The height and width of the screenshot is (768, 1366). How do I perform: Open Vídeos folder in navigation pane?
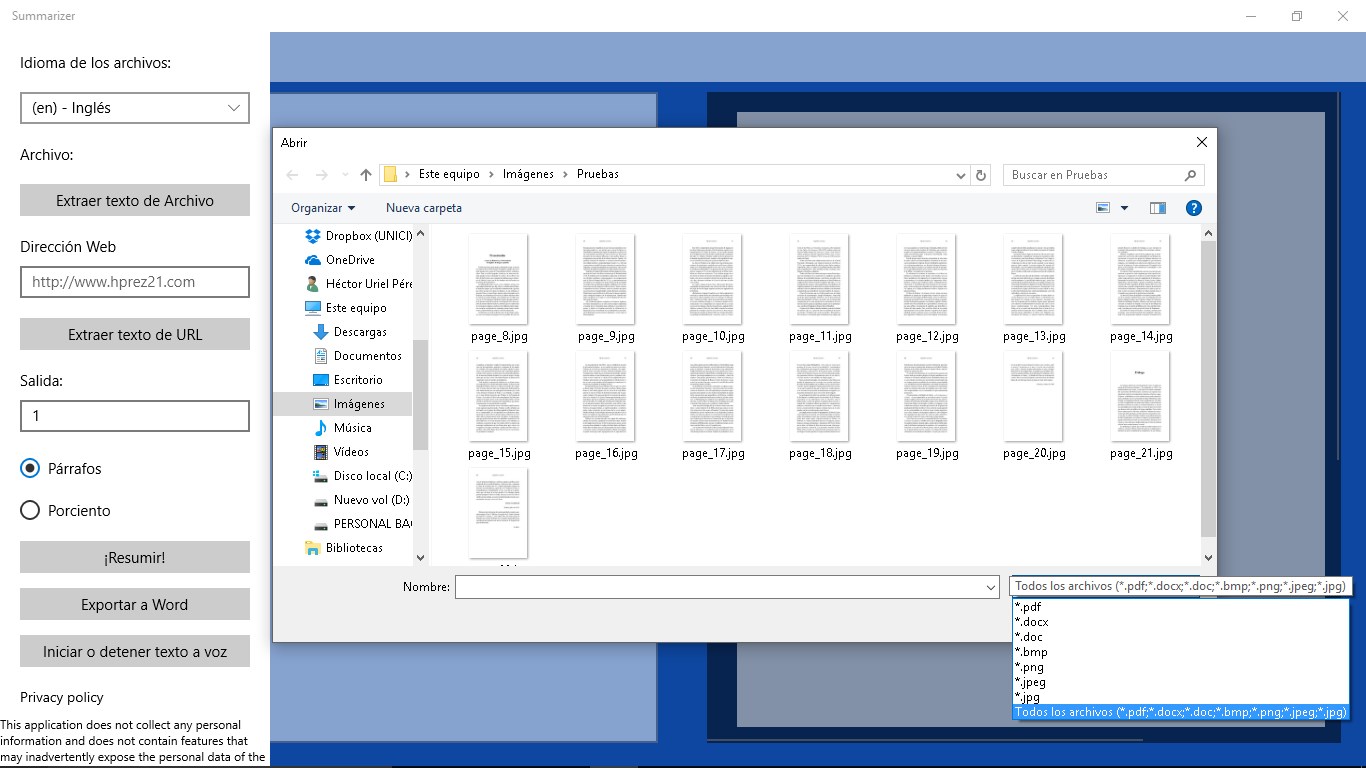click(x=341, y=452)
